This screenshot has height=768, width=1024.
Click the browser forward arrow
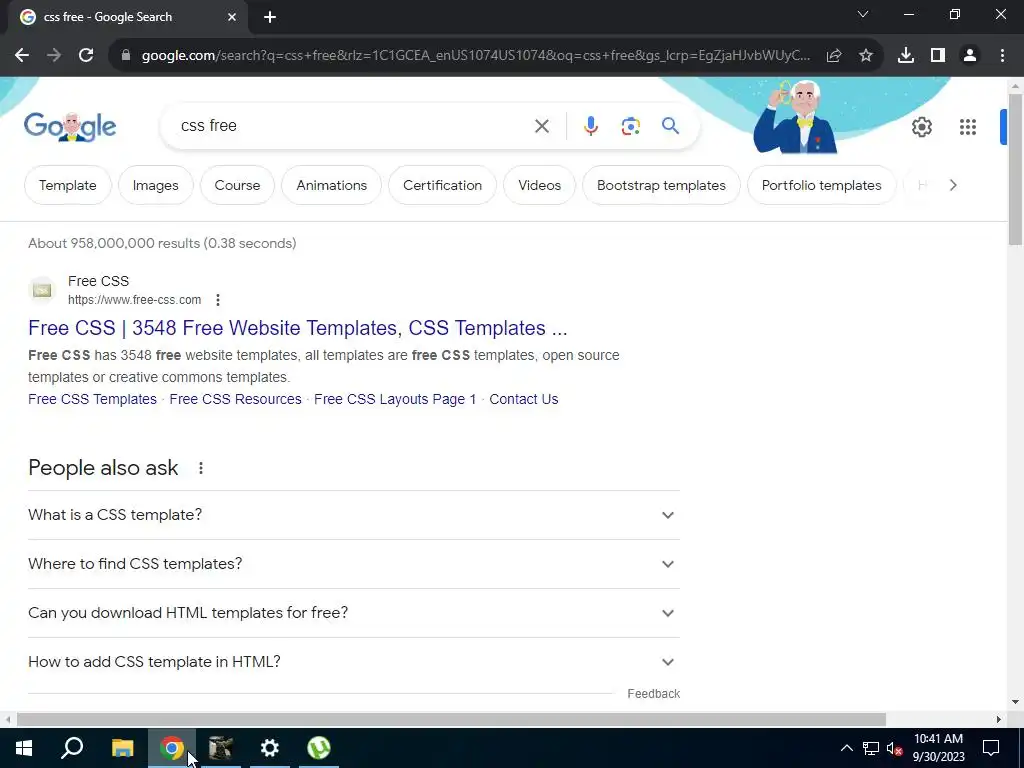tap(54, 56)
